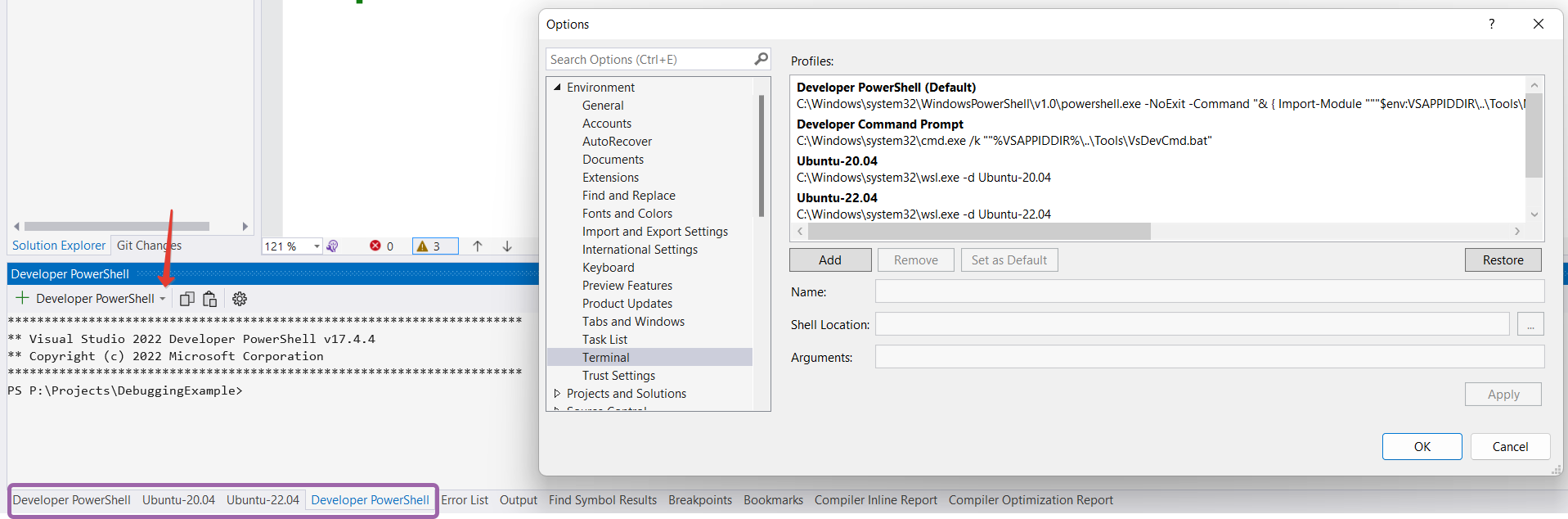The width and height of the screenshot is (1568, 519).
Task: Select AutoRecover in options tree
Action: point(617,141)
